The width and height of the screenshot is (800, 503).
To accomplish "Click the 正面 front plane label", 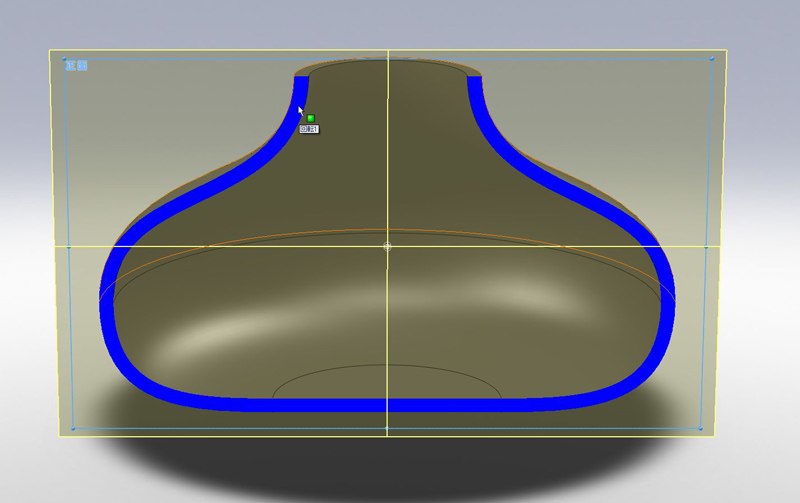I will tap(76, 66).
